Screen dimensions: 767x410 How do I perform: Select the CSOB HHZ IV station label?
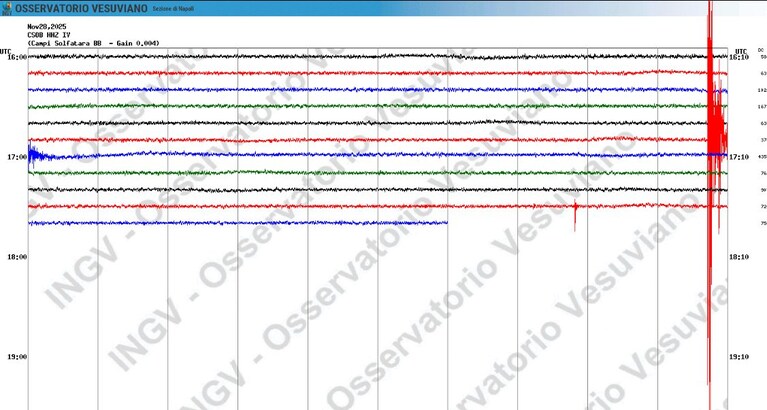coord(48,35)
